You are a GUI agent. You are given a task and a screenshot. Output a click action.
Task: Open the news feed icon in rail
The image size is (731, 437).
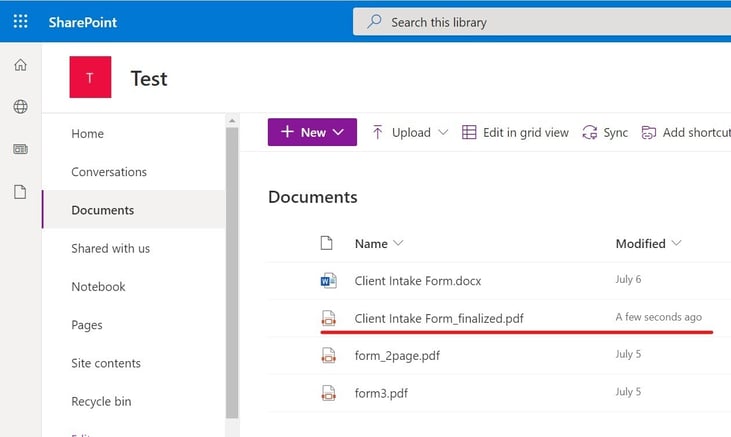[20, 149]
